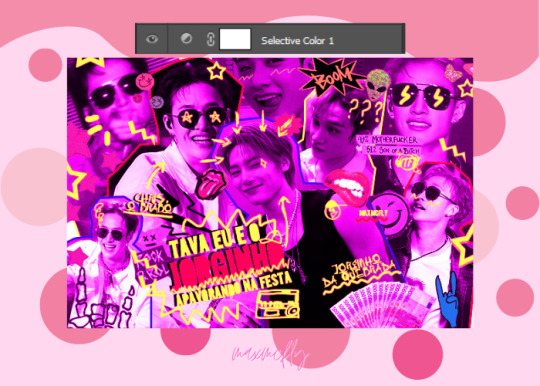Click the three yellow question marks
540x386 pixels.
(x=365, y=110)
